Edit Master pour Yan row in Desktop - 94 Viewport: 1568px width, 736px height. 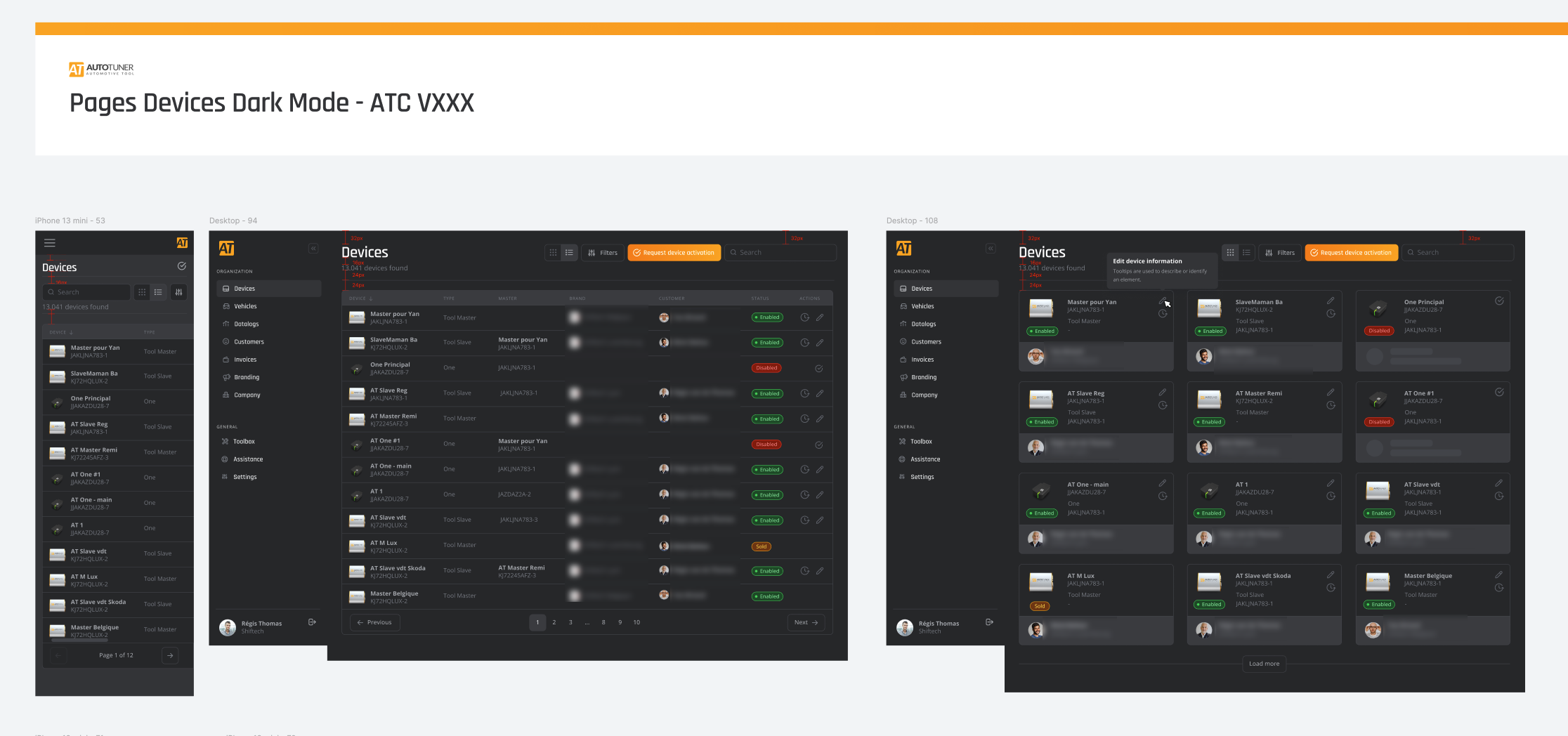(x=820, y=317)
